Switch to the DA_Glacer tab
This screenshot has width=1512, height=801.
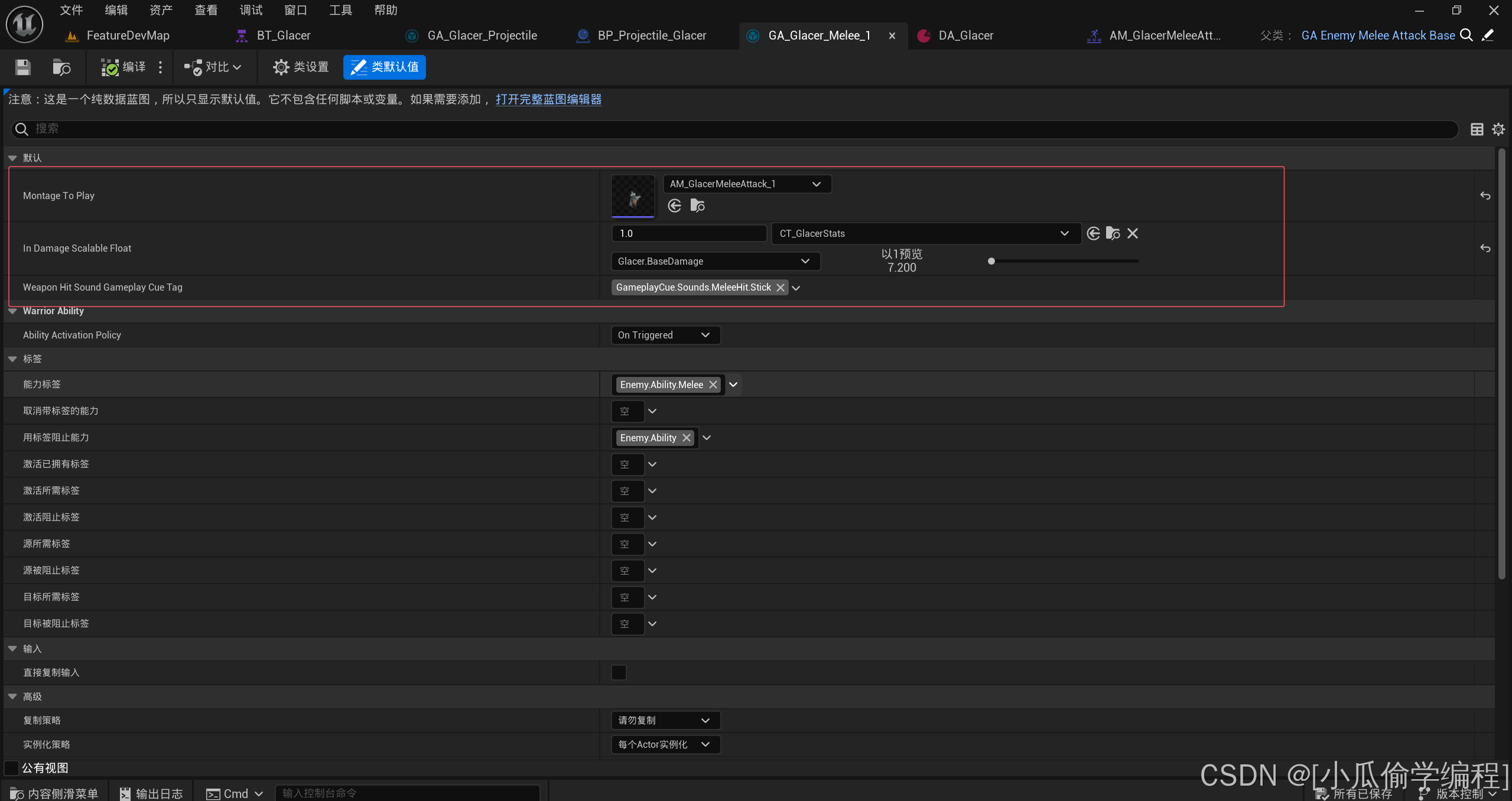tap(965, 35)
